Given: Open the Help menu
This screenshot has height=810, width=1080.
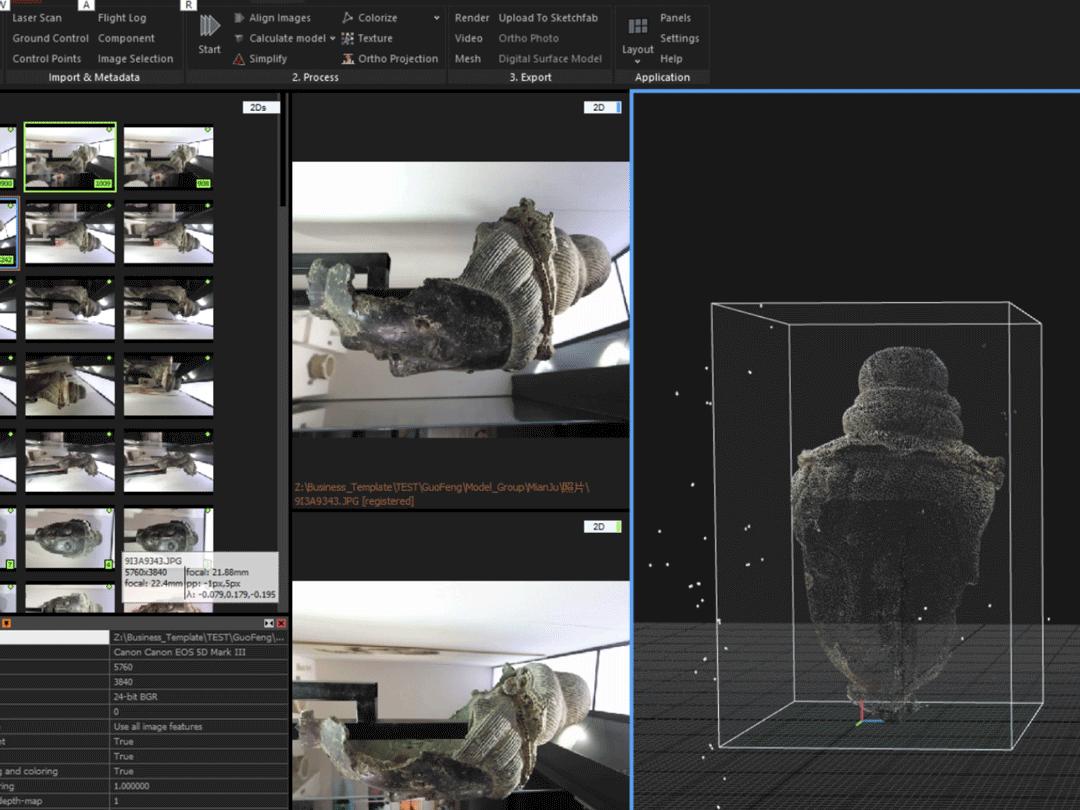Looking at the screenshot, I should click(671, 59).
